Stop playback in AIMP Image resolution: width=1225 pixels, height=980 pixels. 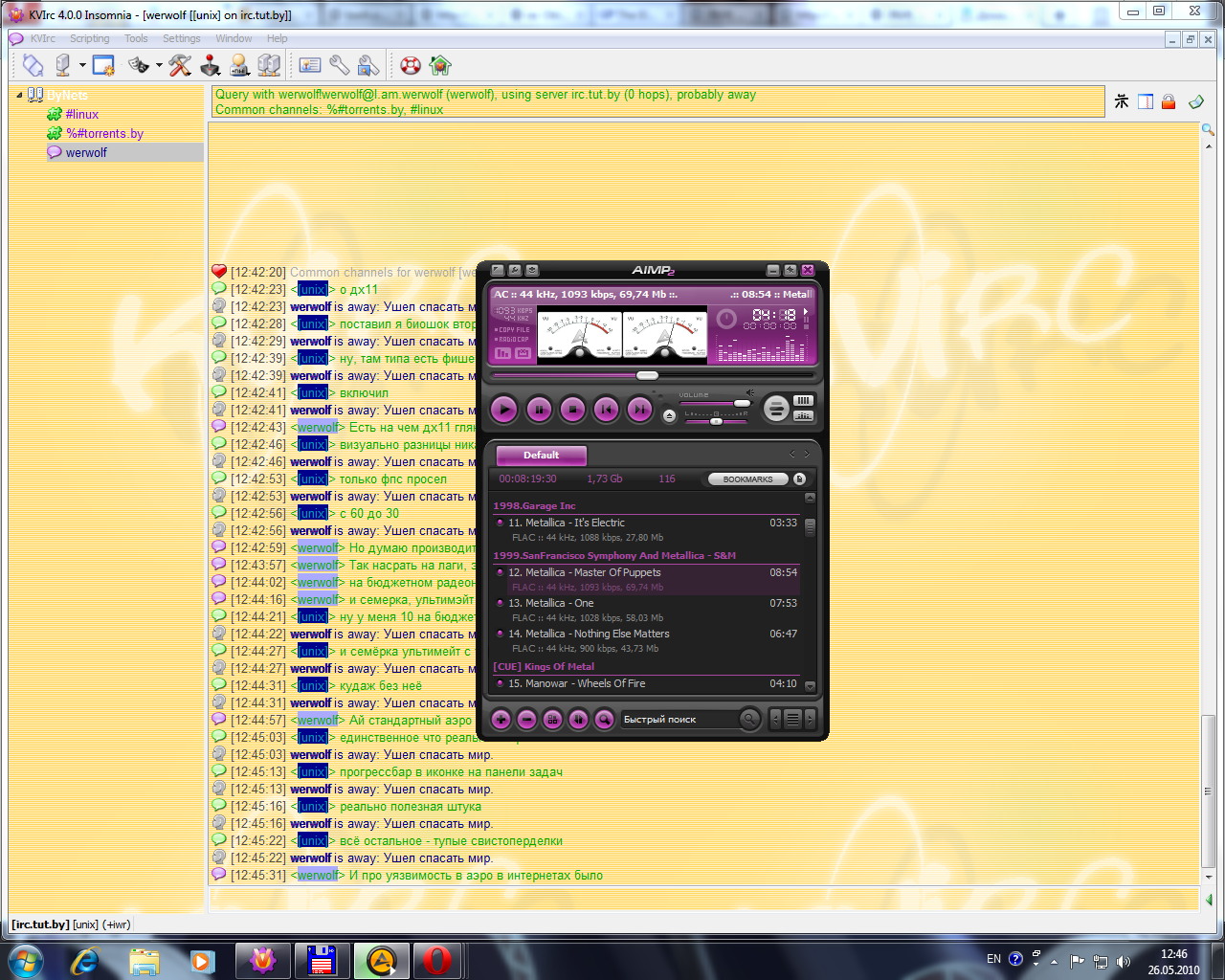[572, 410]
